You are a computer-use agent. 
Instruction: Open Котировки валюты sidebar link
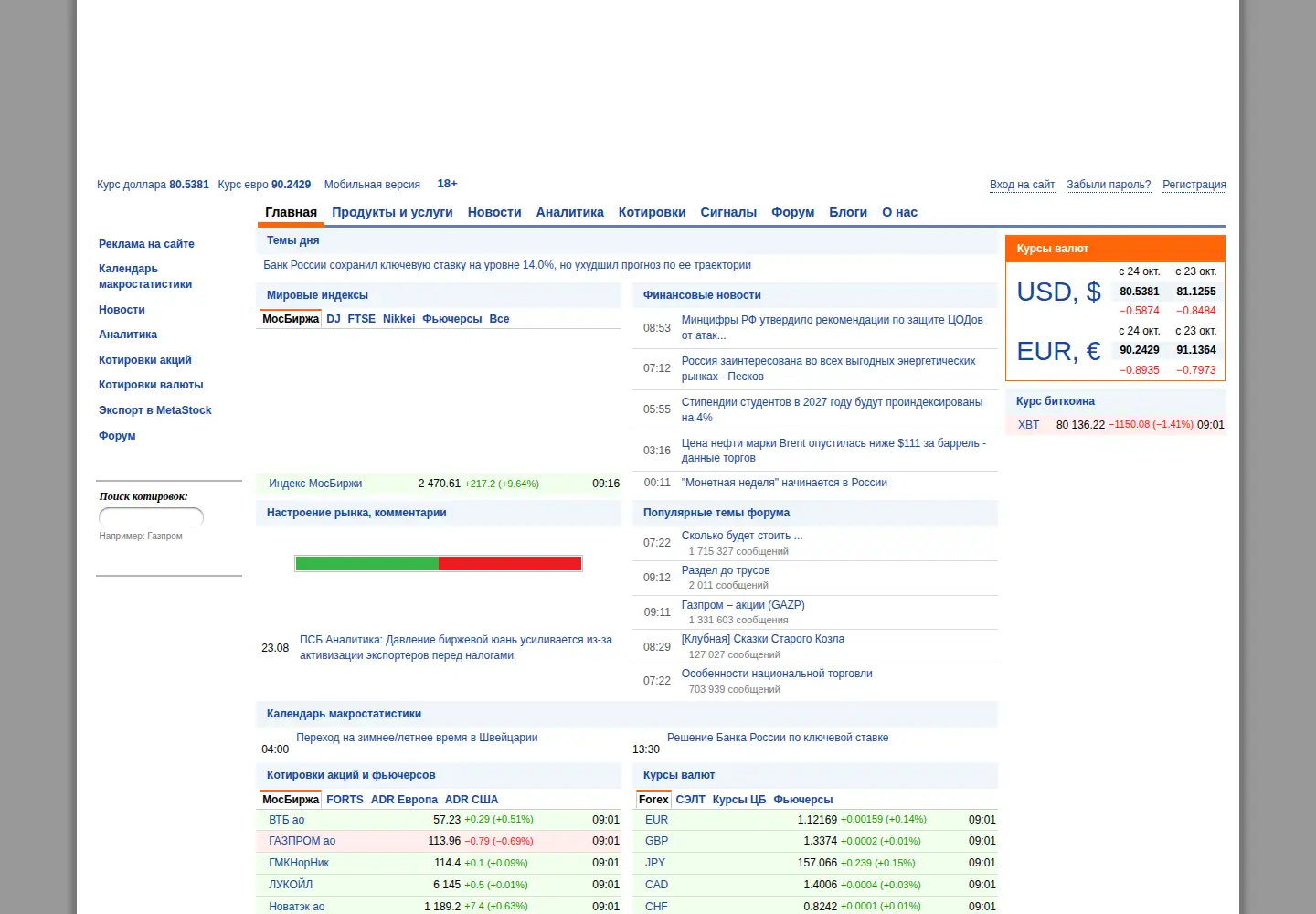point(151,385)
